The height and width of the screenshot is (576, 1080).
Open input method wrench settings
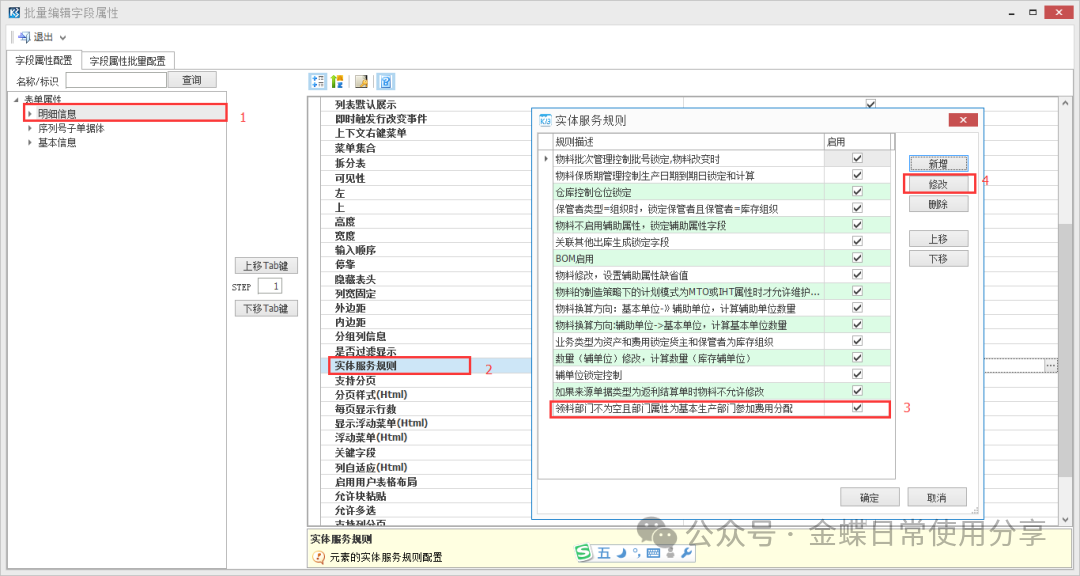(x=686, y=553)
